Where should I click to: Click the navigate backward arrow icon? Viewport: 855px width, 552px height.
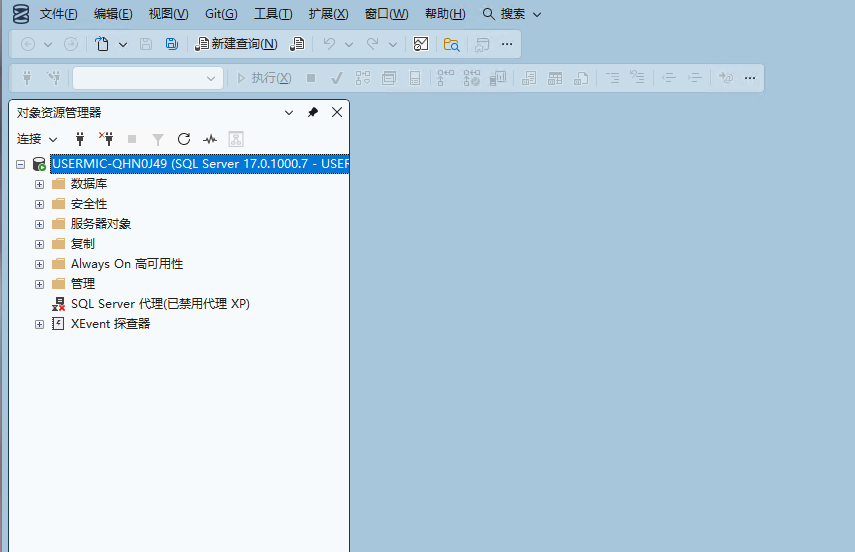(x=28, y=44)
